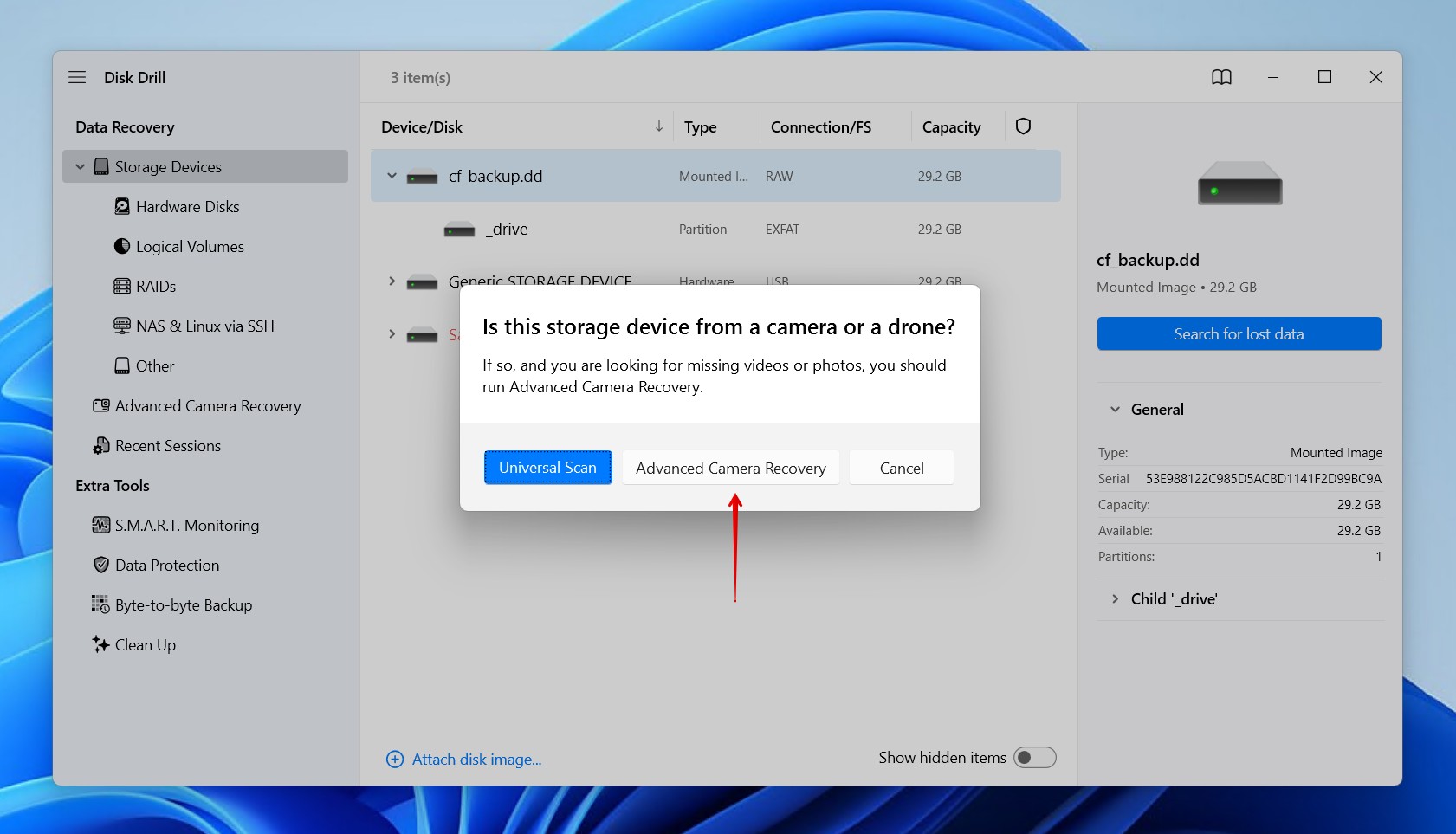Click the shield icon in the column header
The width and height of the screenshot is (1456, 834).
[x=1023, y=126]
